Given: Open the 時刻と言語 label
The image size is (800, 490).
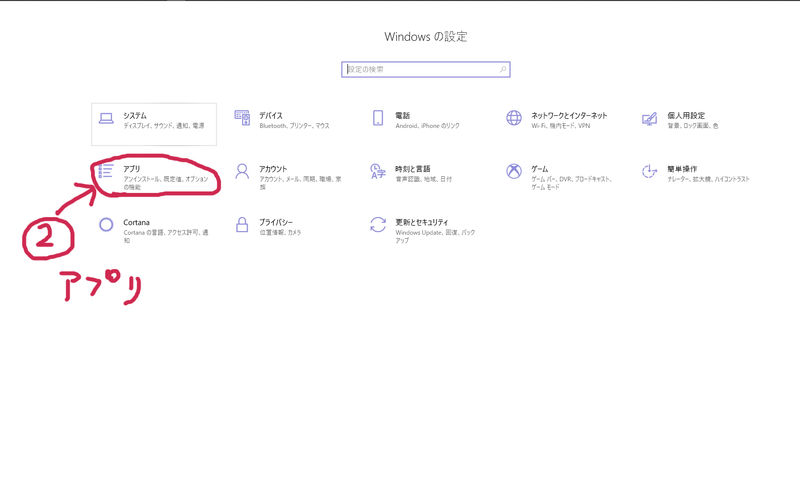Looking at the screenshot, I should click(x=412, y=169).
